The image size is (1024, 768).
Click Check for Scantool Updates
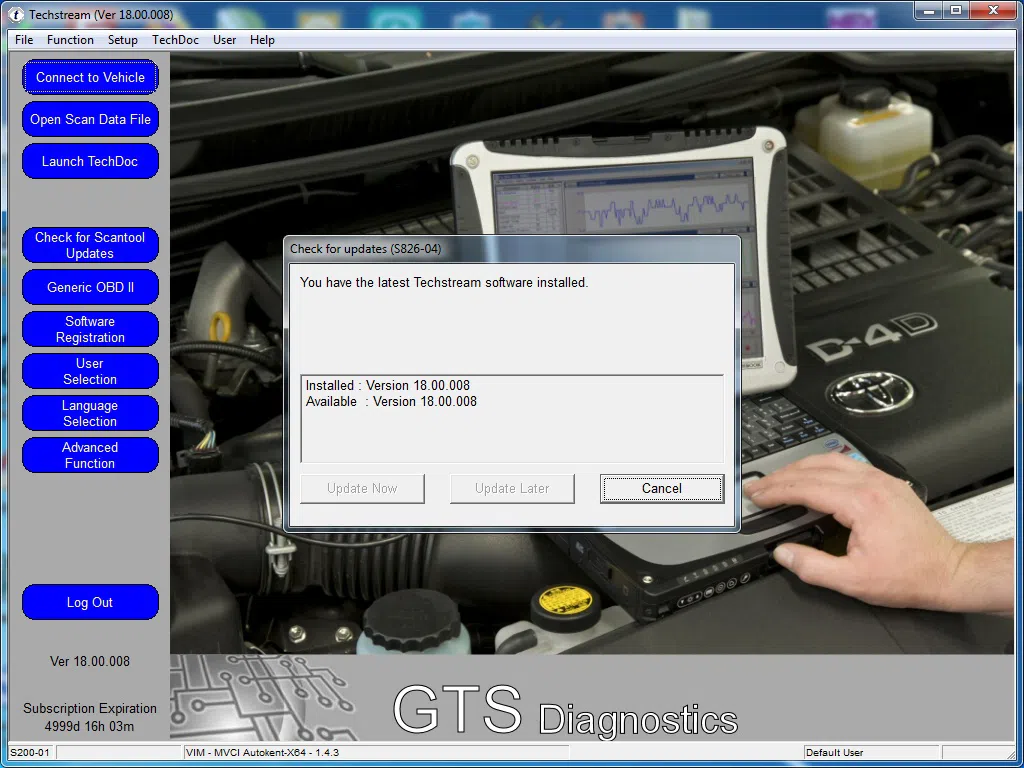pyautogui.click(x=90, y=245)
